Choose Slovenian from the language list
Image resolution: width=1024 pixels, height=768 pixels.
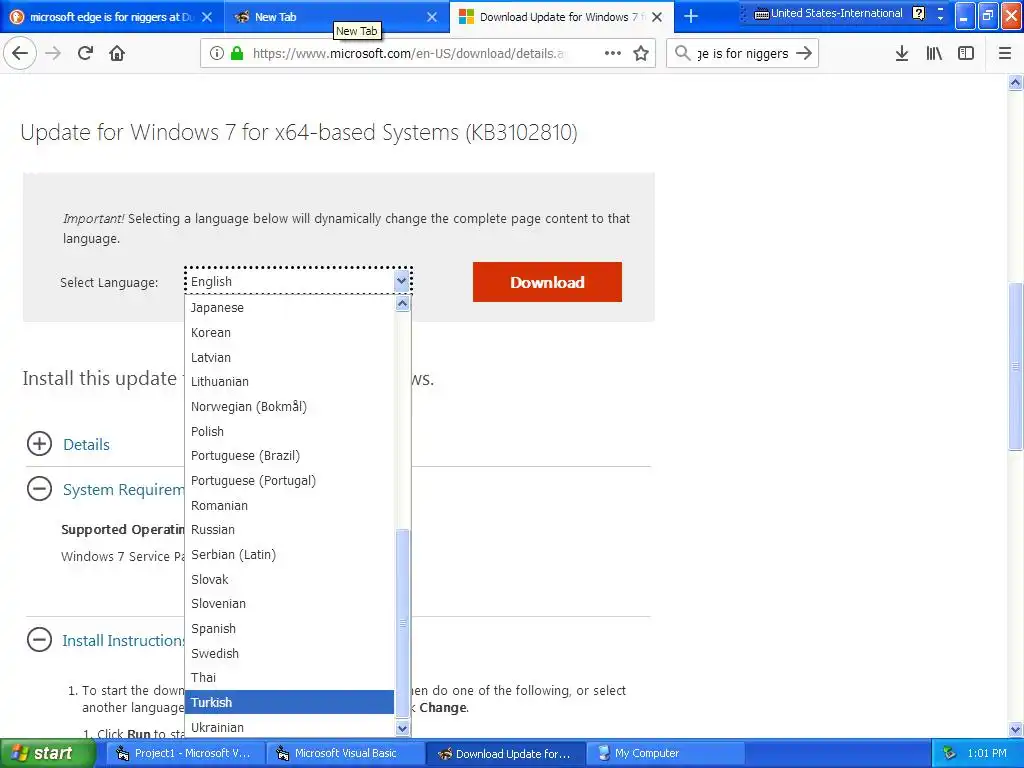(x=289, y=604)
